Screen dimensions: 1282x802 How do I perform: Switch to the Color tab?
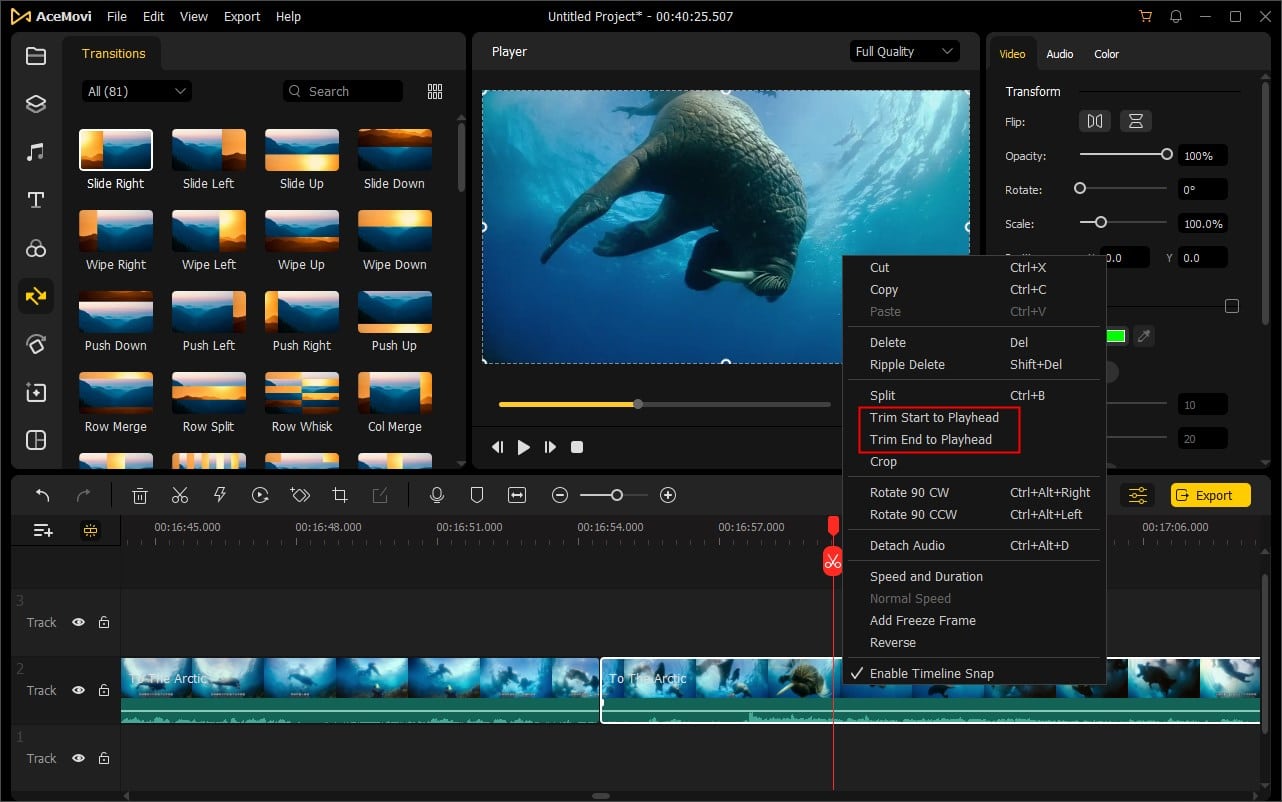pos(1106,54)
